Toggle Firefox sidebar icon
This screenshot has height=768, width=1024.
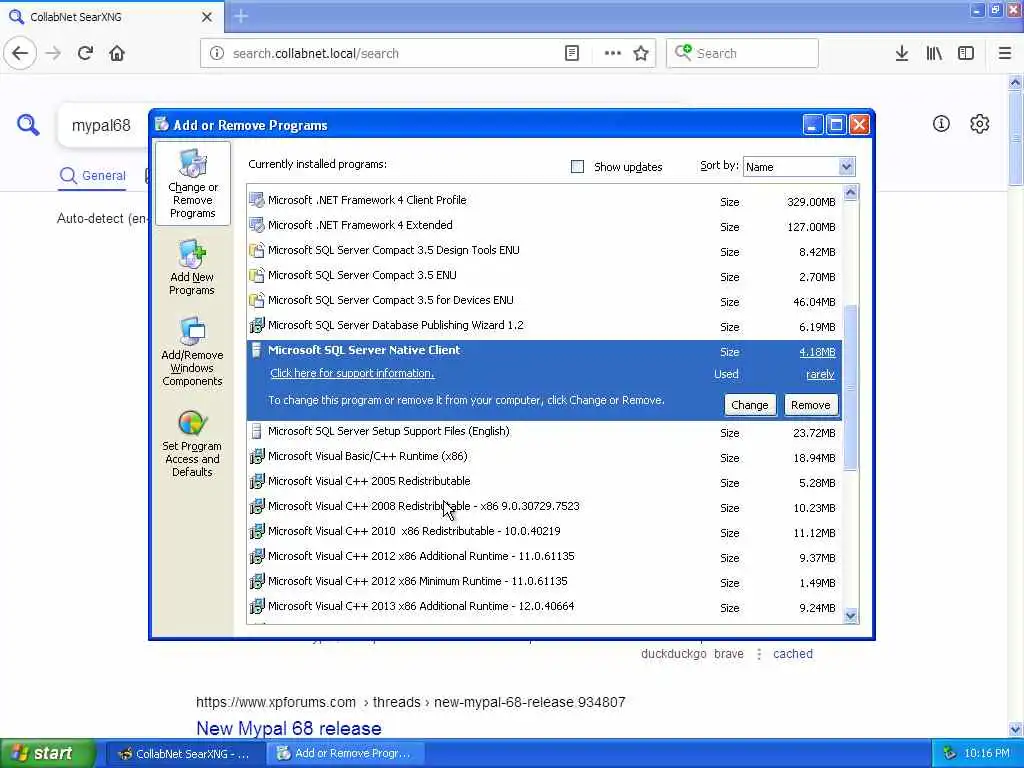tap(966, 53)
